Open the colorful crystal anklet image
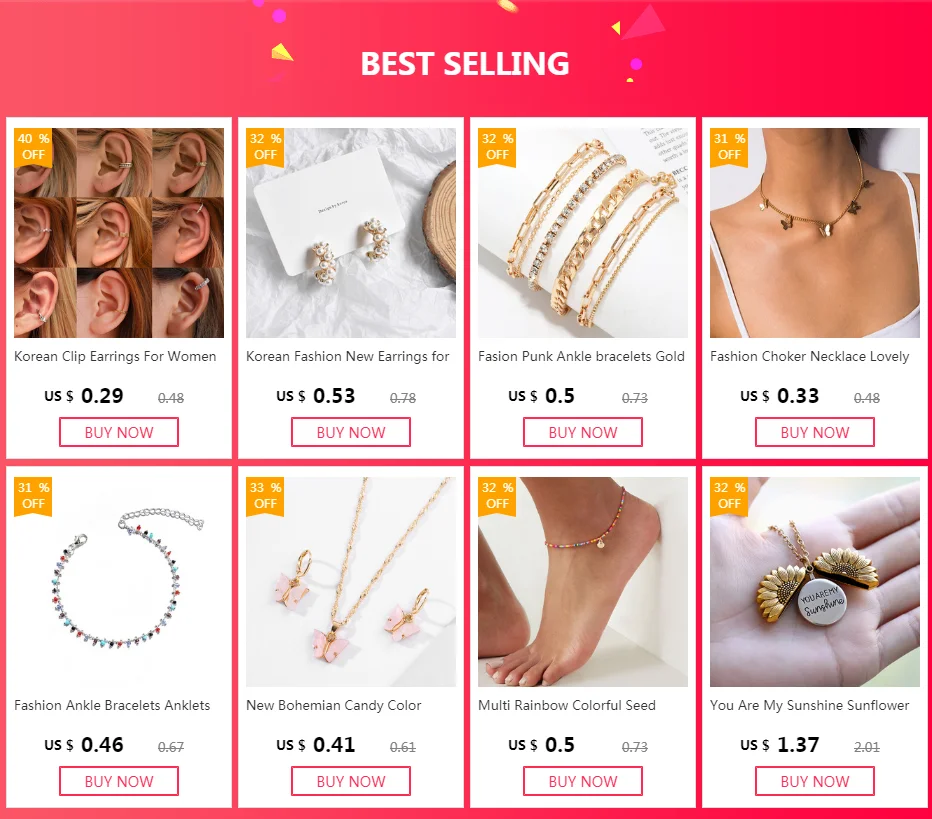Image resolution: width=932 pixels, height=819 pixels. click(119, 582)
